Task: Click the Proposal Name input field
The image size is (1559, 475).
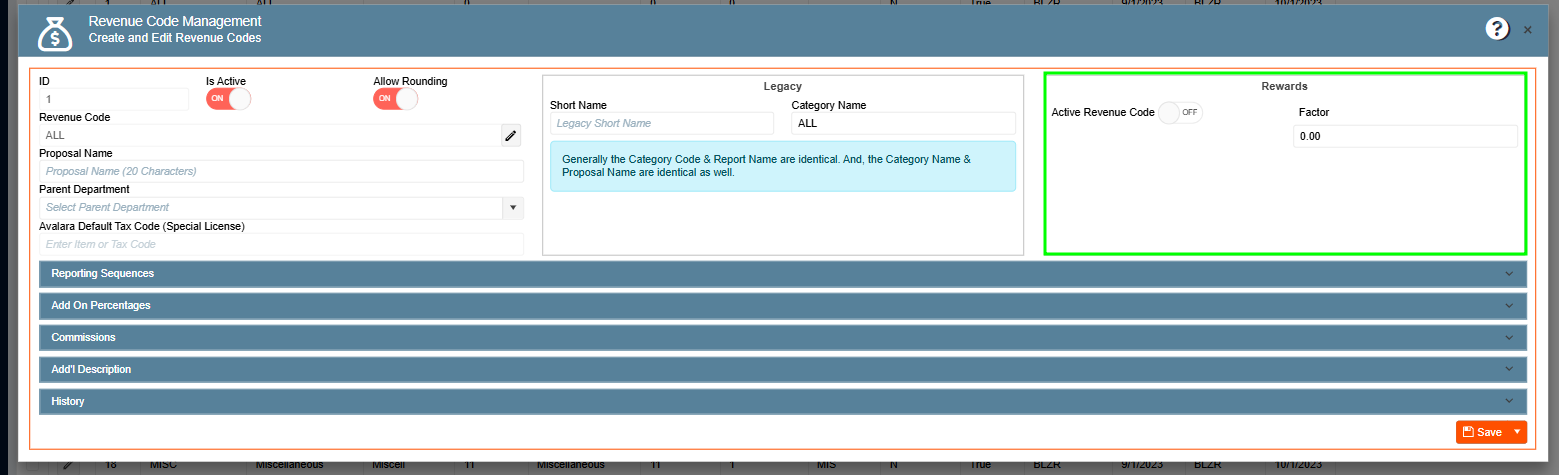Action: point(281,171)
